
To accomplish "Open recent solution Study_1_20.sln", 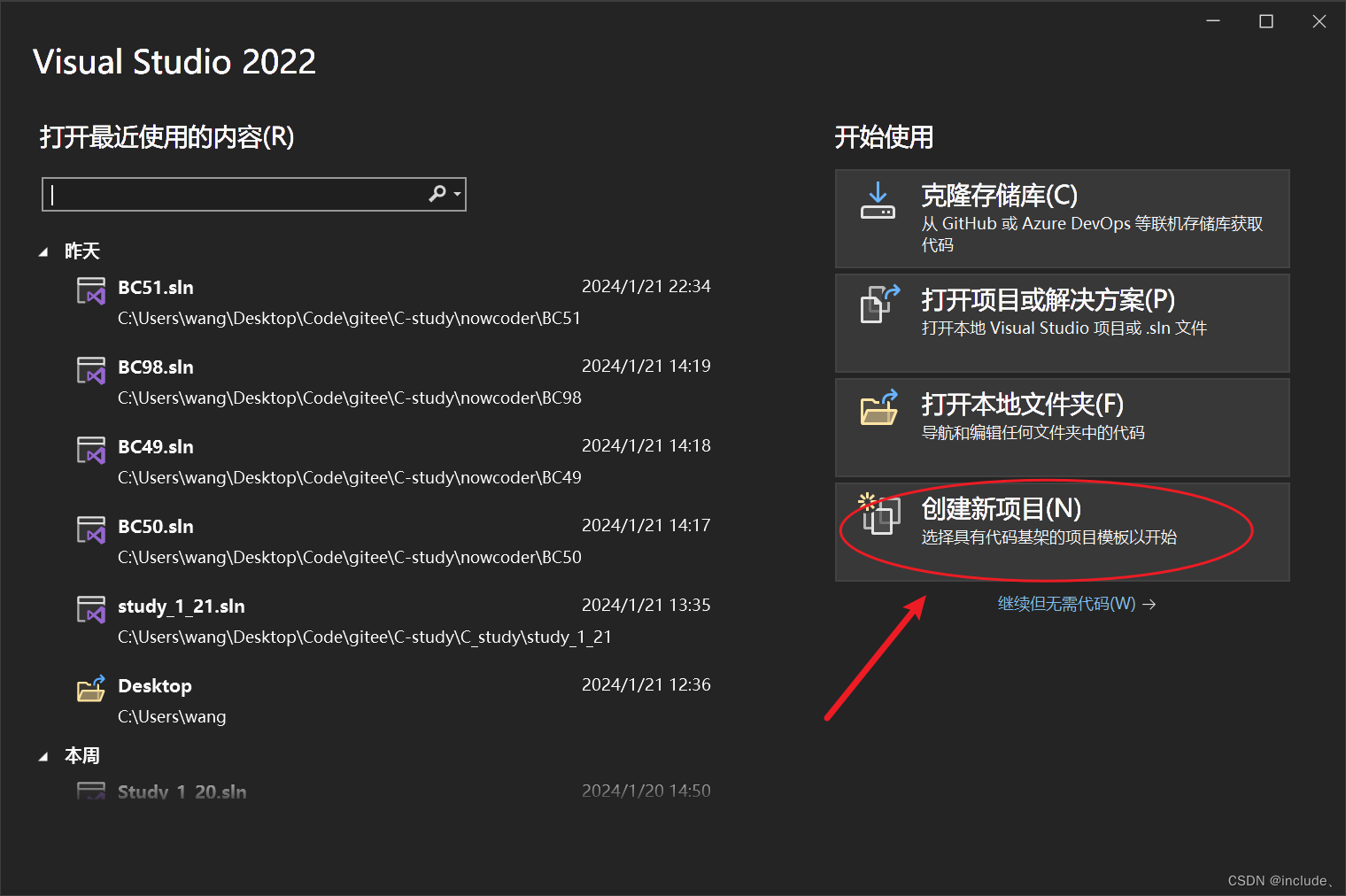I will pyautogui.click(x=394, y=791).
